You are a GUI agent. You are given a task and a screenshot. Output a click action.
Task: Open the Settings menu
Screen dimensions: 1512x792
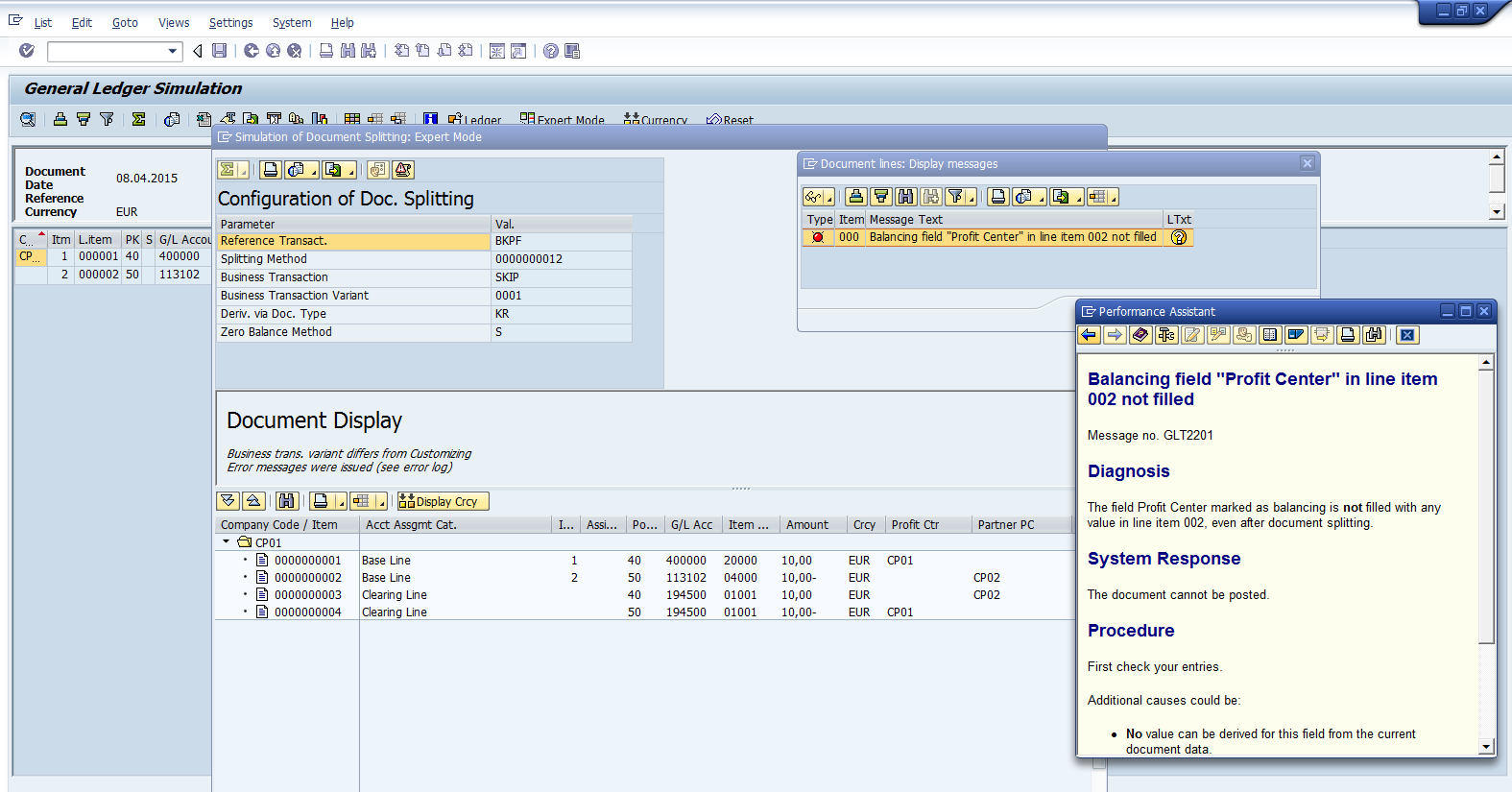(230, 23)
